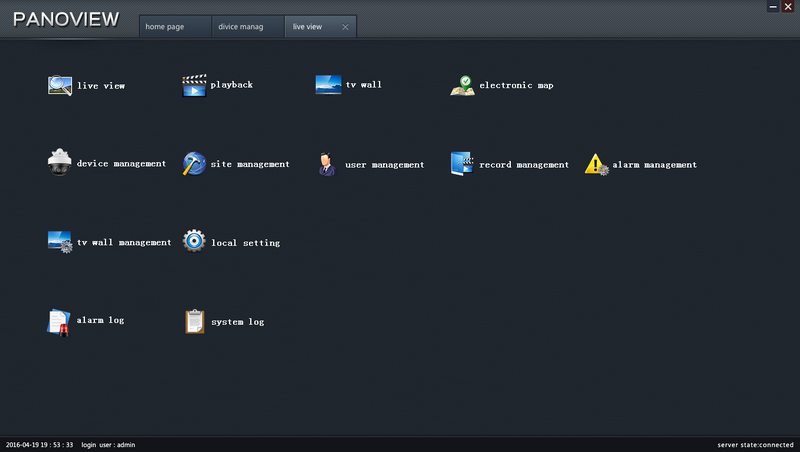
Task: Open the system log clipboard icon
Action: click(x=194, y=321)
